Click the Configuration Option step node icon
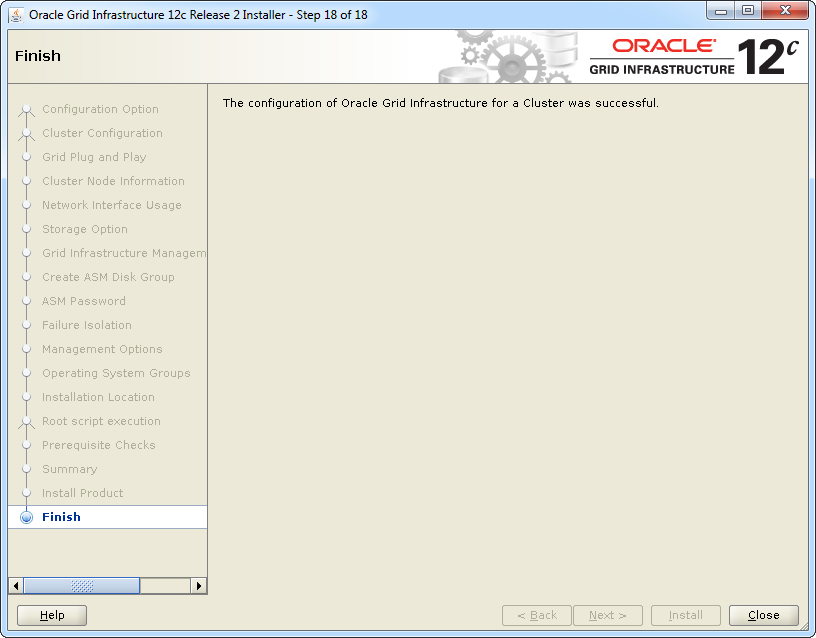This screenshot has width=816, height=638. pyautogui.click(x=27, y=110)
